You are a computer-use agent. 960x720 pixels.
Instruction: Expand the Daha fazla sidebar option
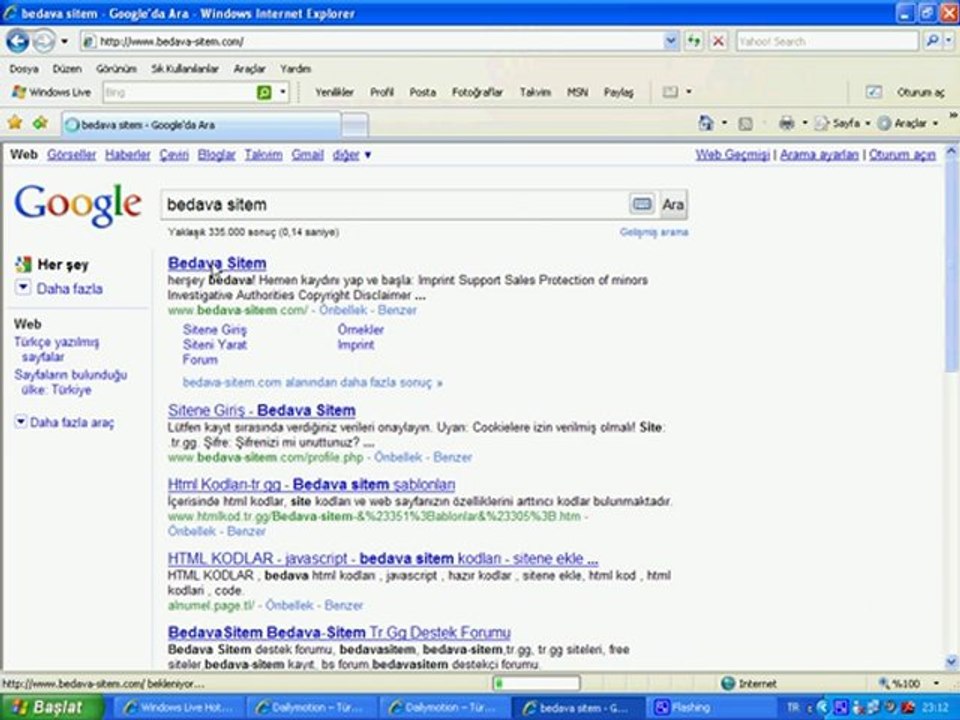click(59, 288)
